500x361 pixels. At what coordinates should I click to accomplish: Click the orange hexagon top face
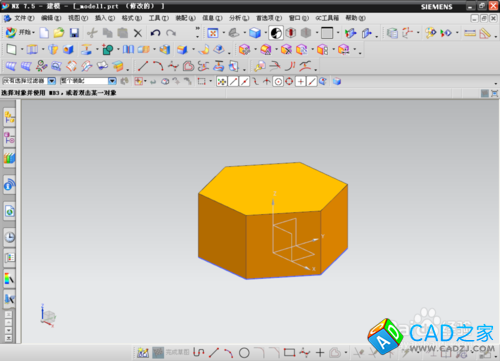tap(273, 187)
